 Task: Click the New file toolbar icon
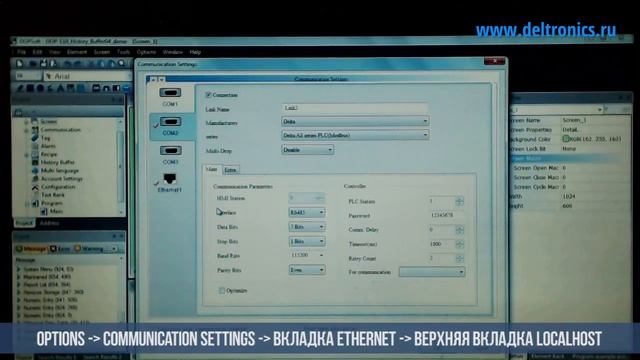[19, 64]
